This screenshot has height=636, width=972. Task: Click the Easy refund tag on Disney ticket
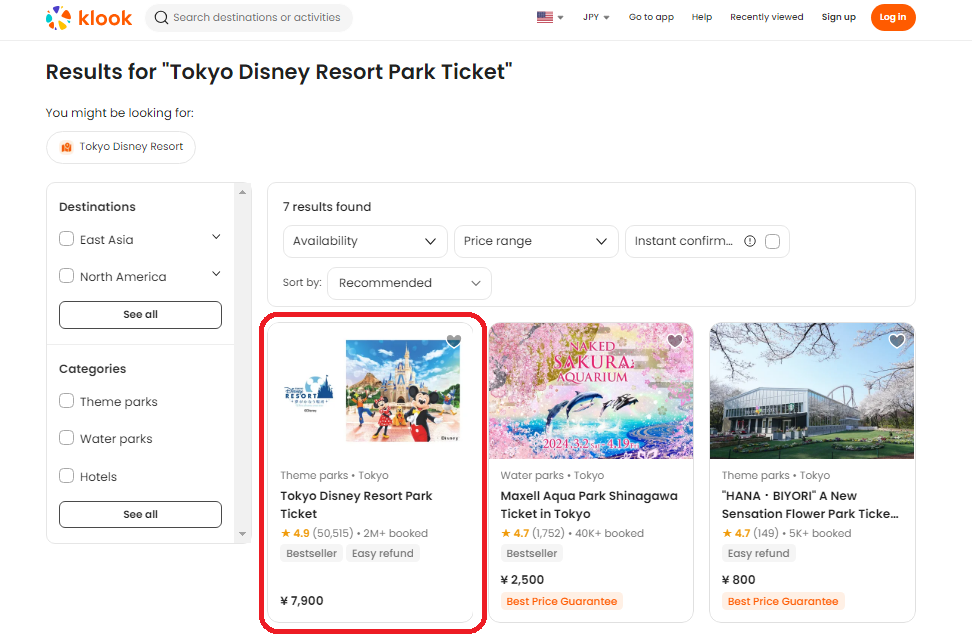382,554
